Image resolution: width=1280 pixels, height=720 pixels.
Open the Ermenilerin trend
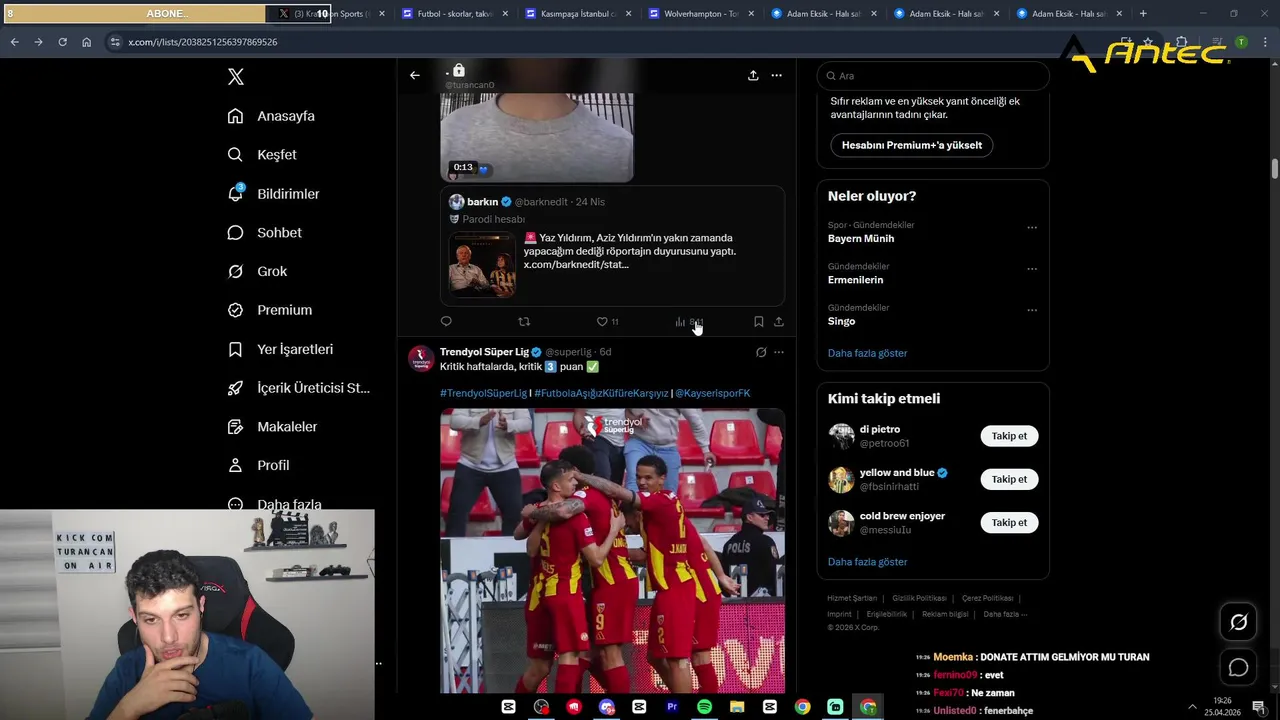pyautogui.click(x=855, y=280)
